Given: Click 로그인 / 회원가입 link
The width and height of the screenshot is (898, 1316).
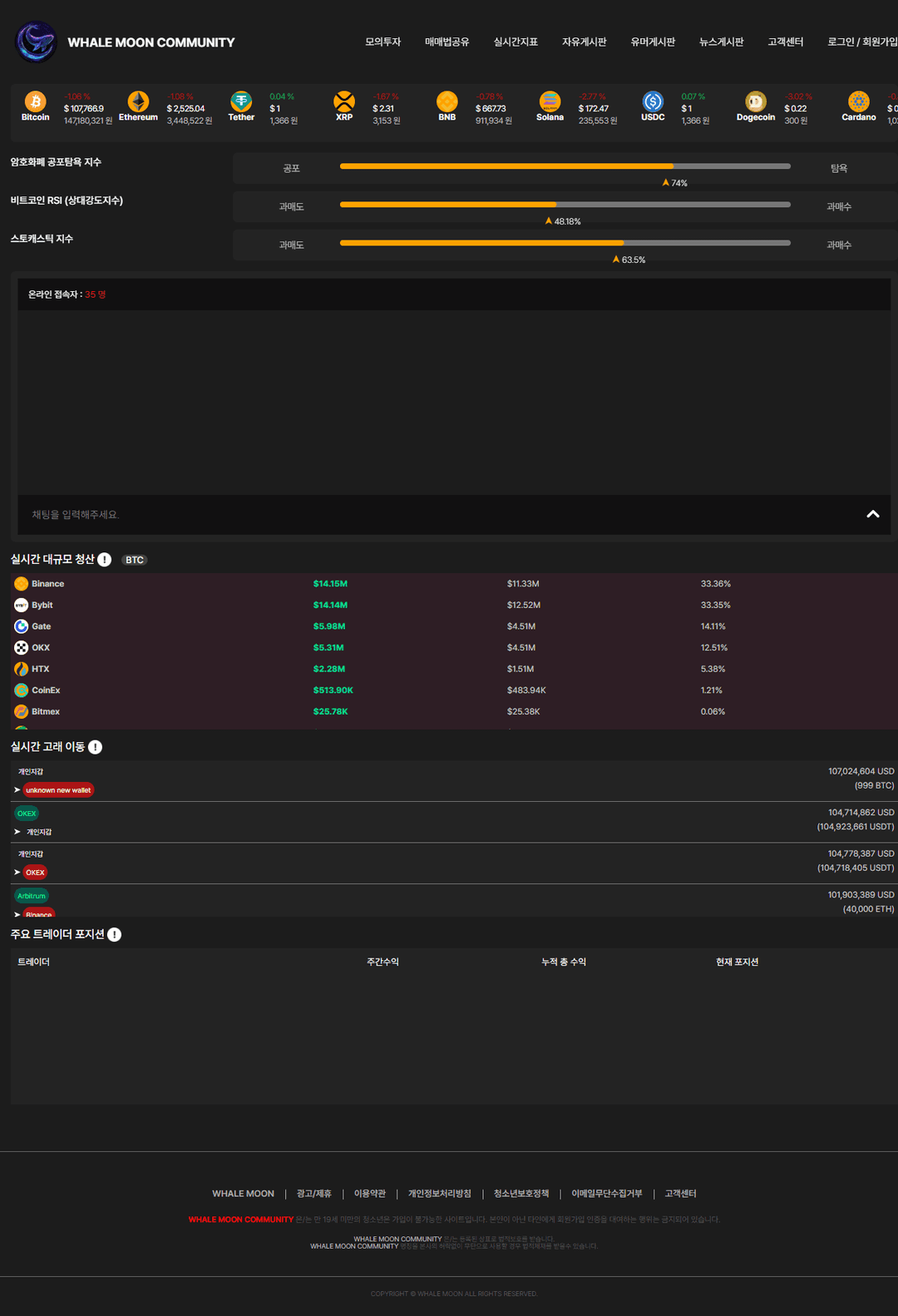Looking at the screenshot, I should pos(862,42).
